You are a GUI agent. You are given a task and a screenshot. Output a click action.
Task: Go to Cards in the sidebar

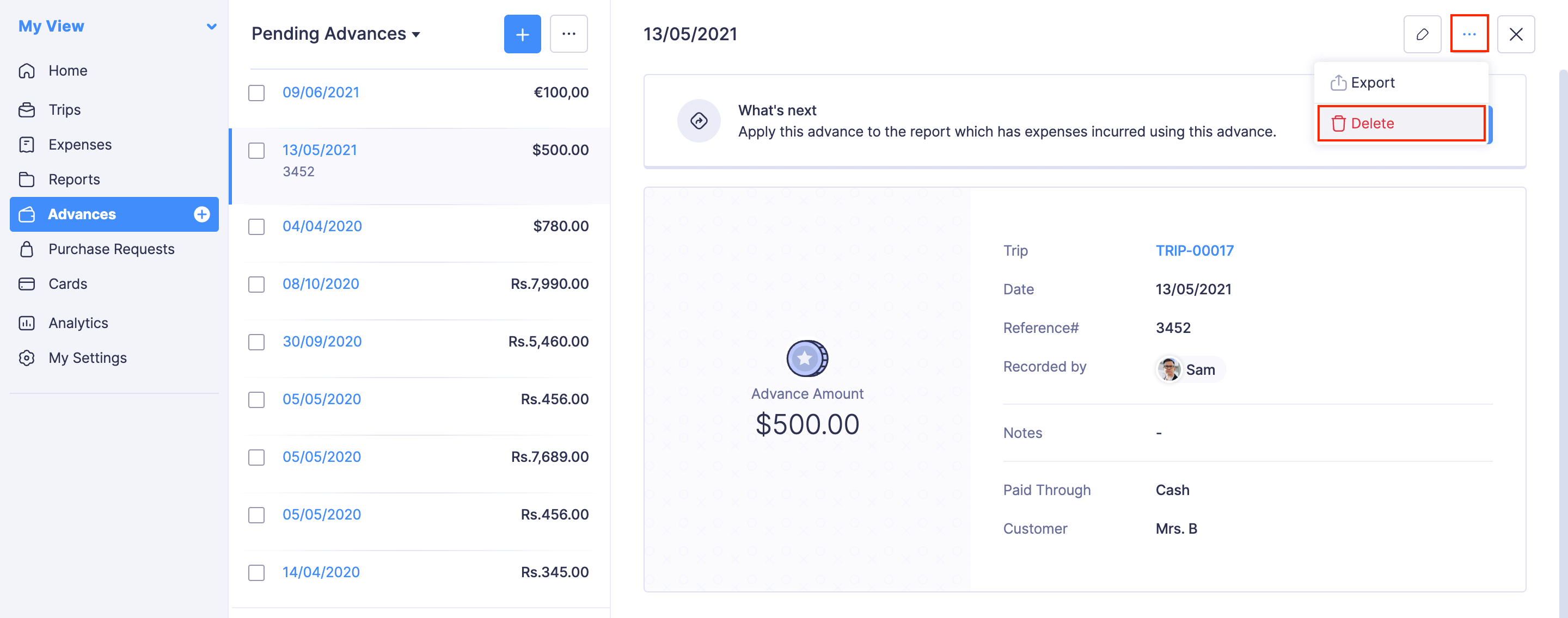coord(68,284)
